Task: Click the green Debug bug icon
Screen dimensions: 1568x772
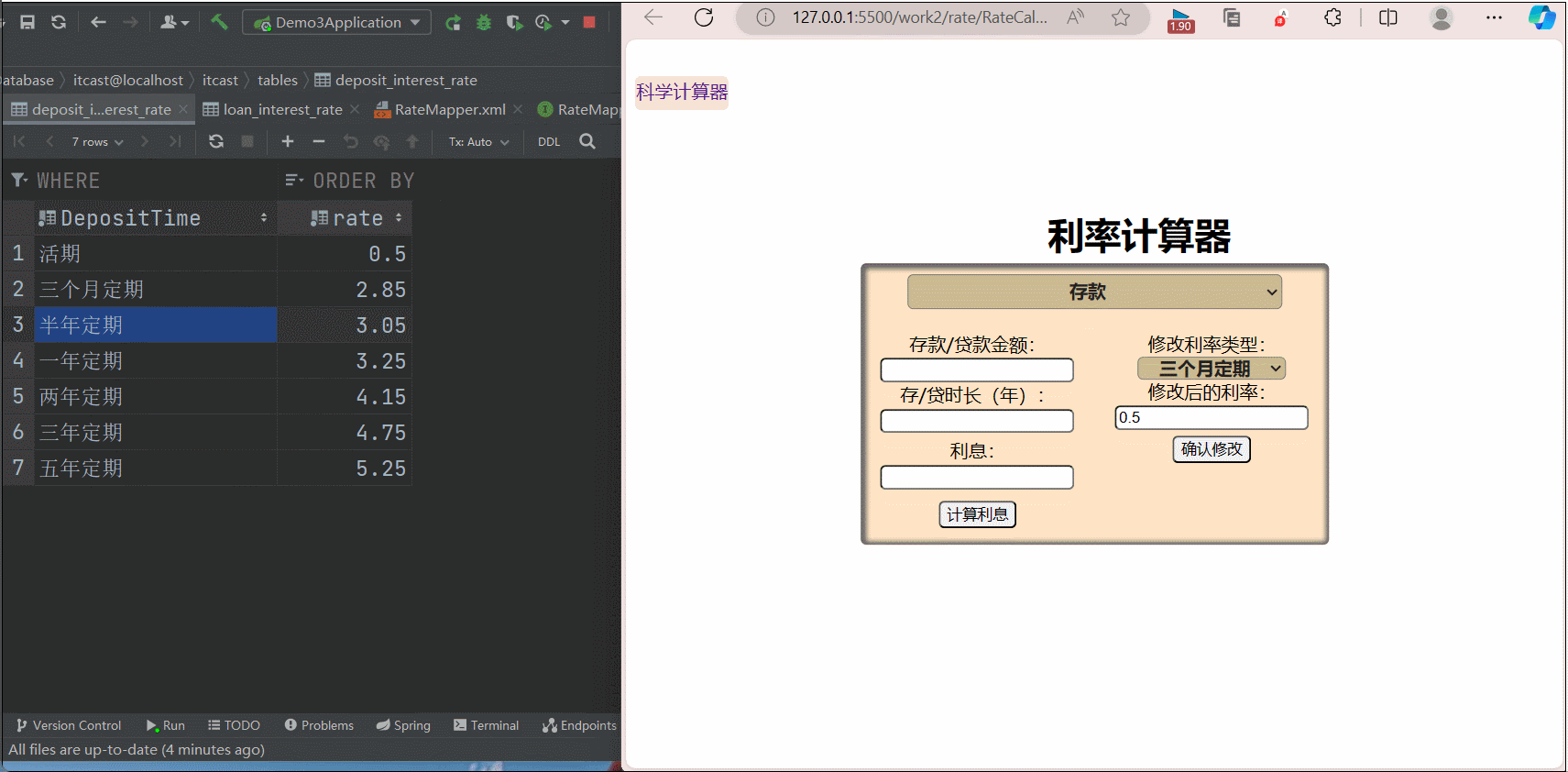Action: [484, 22]
